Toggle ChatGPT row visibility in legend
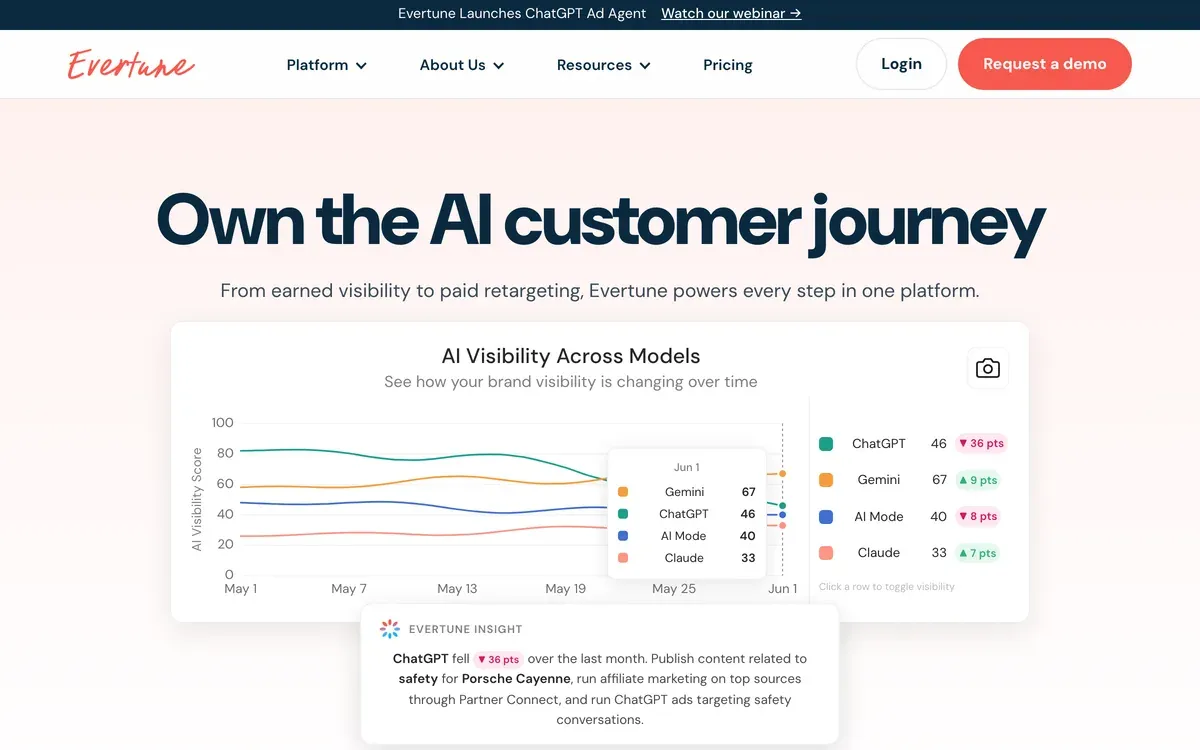The height and width of the screenshot is (750, 1200). click(913, 443)
